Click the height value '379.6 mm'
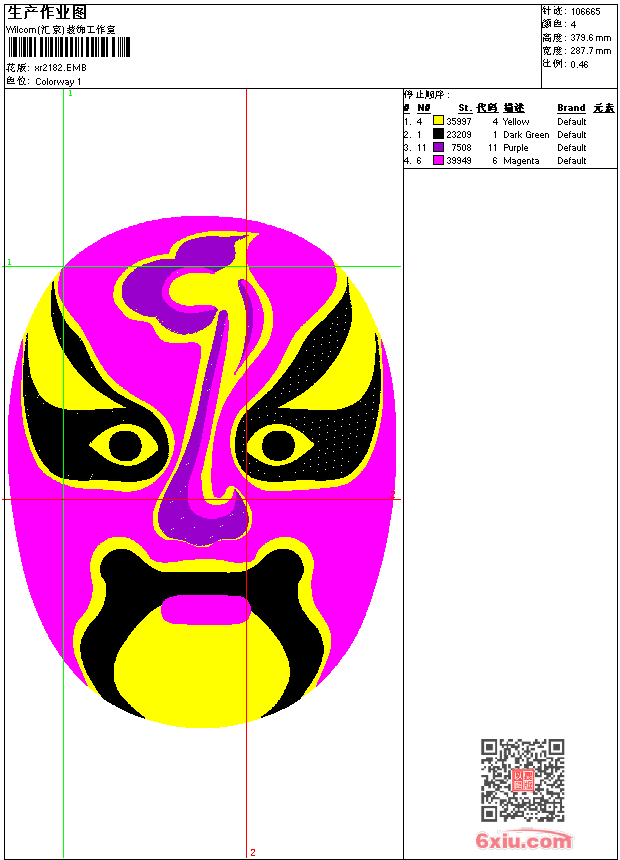This screenshot has height=860, width=620. (590, 38)
